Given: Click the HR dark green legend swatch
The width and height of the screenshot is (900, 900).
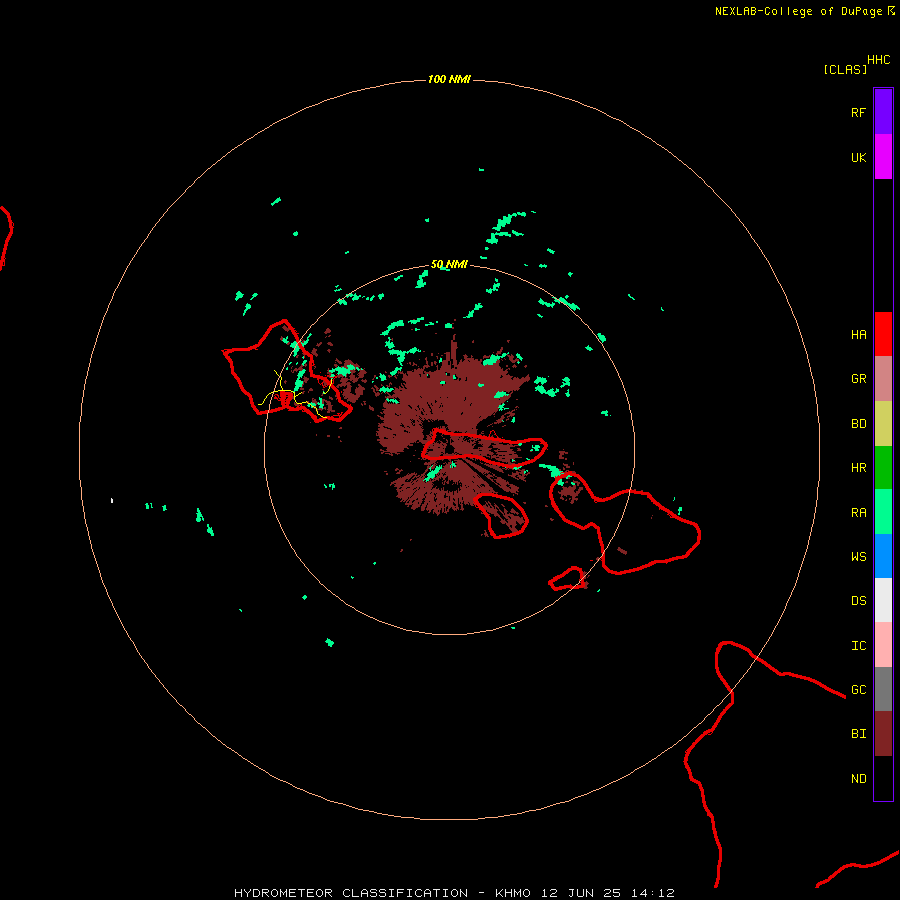Looking at the screenshot, I should tap(883, 467).
